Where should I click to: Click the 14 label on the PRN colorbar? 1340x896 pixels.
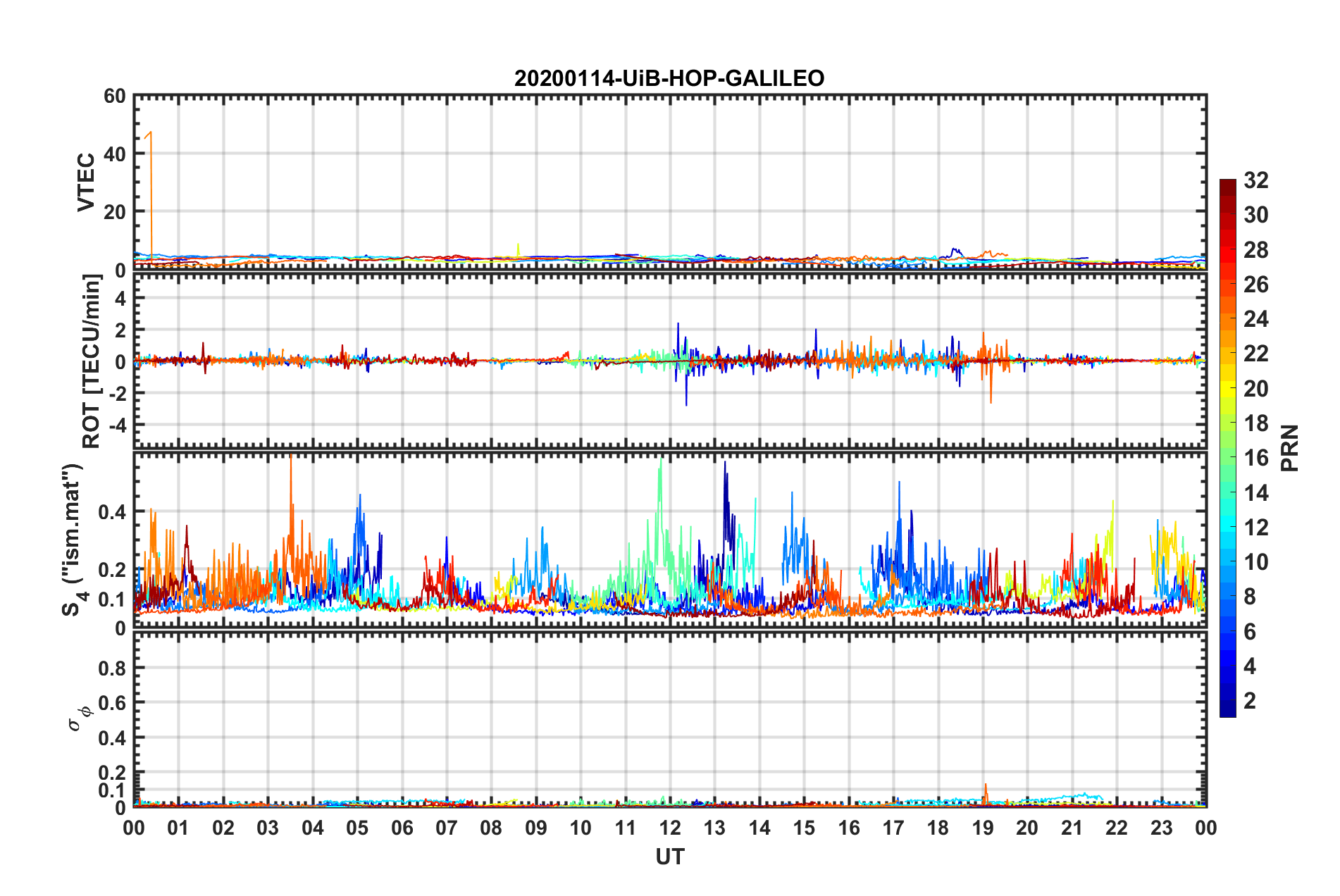tap(1255, 493)
